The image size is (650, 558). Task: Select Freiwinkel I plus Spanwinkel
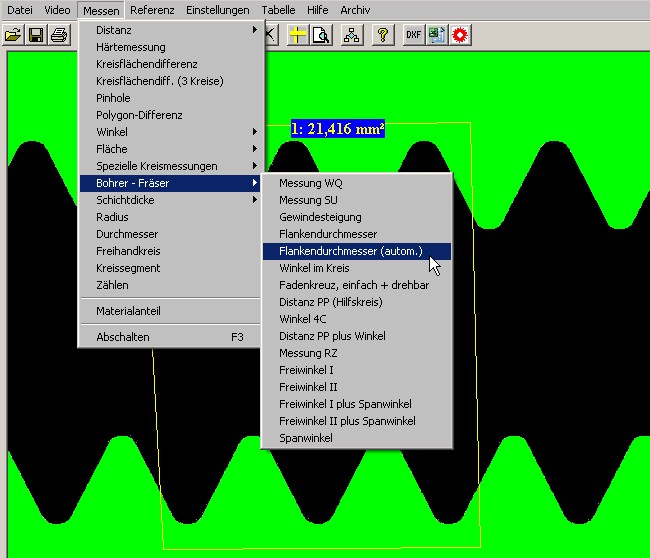(x=357, y=404)
